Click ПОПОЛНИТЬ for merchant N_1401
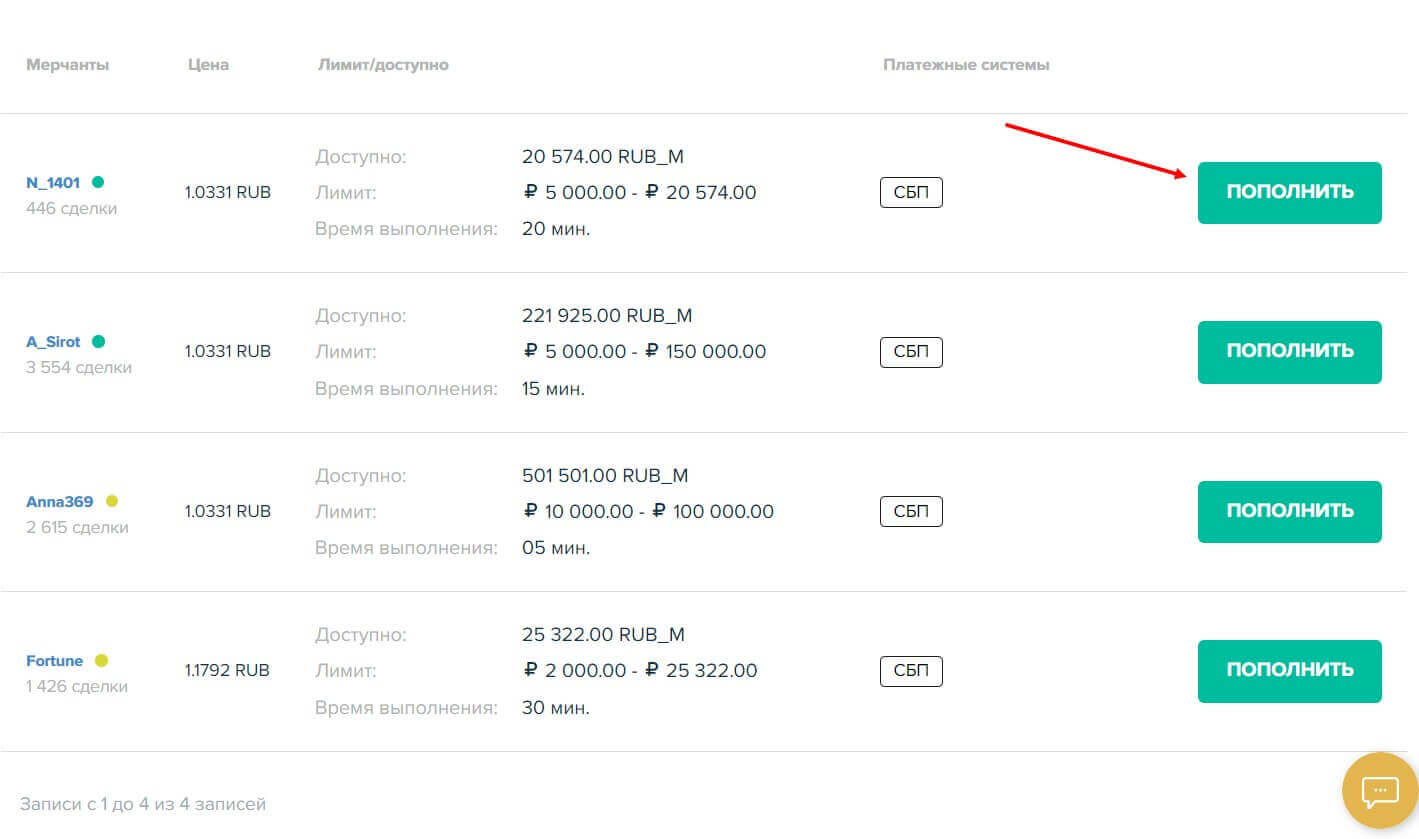 click(x=1289, y=192)
